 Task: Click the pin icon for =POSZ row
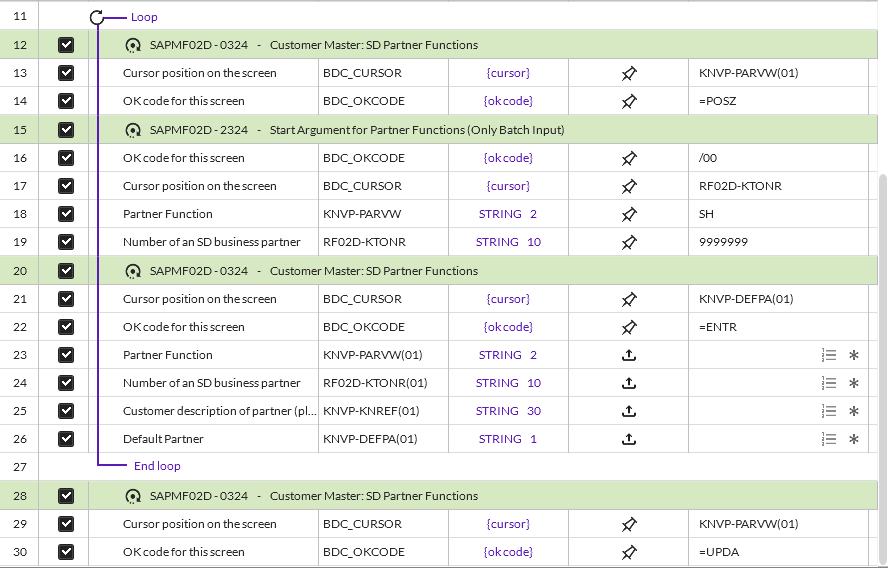[629, 101]
